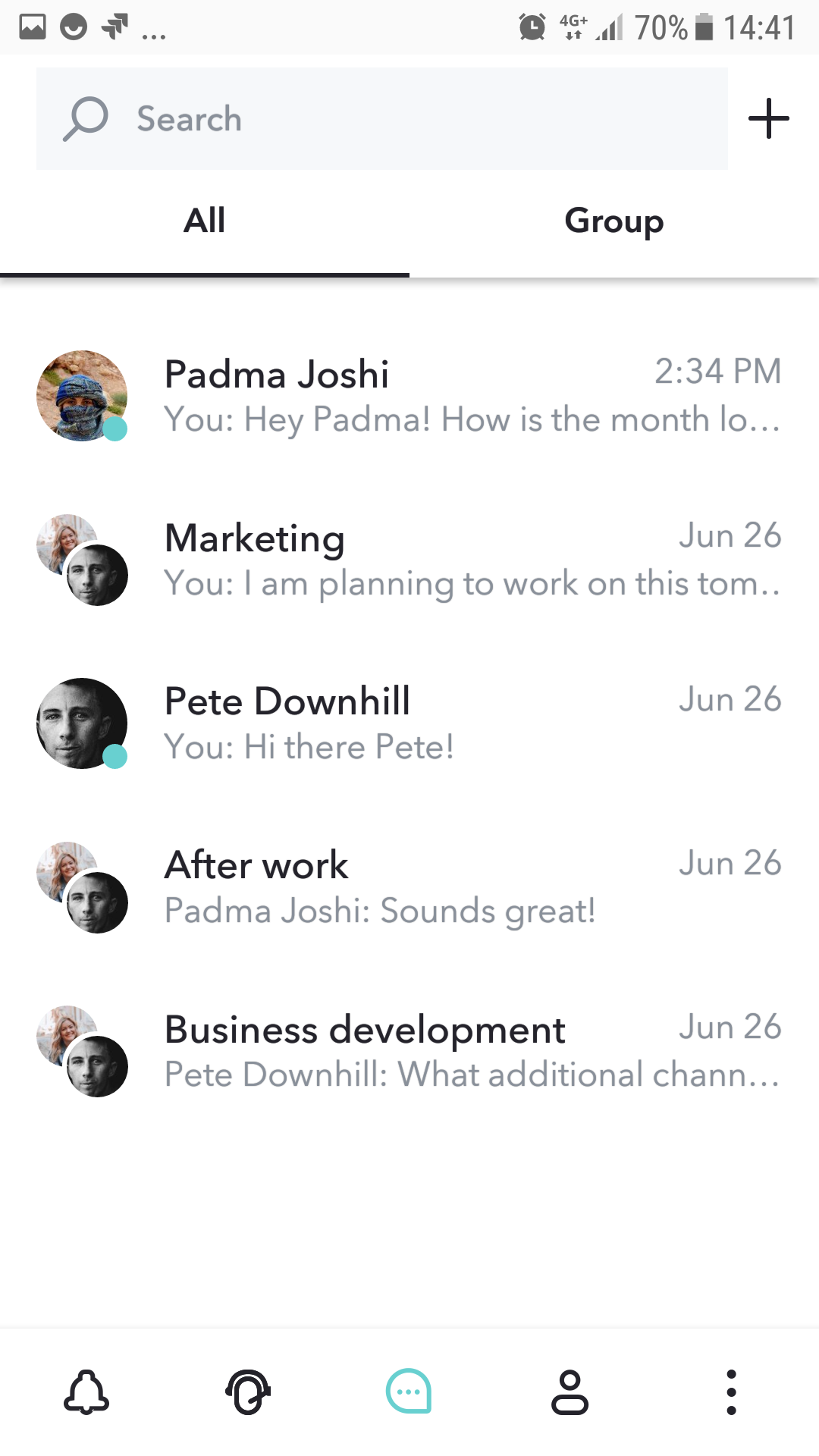Screen dimensions: 819x1456
Task: Tap the search magnifier icon
Action: 86,119
